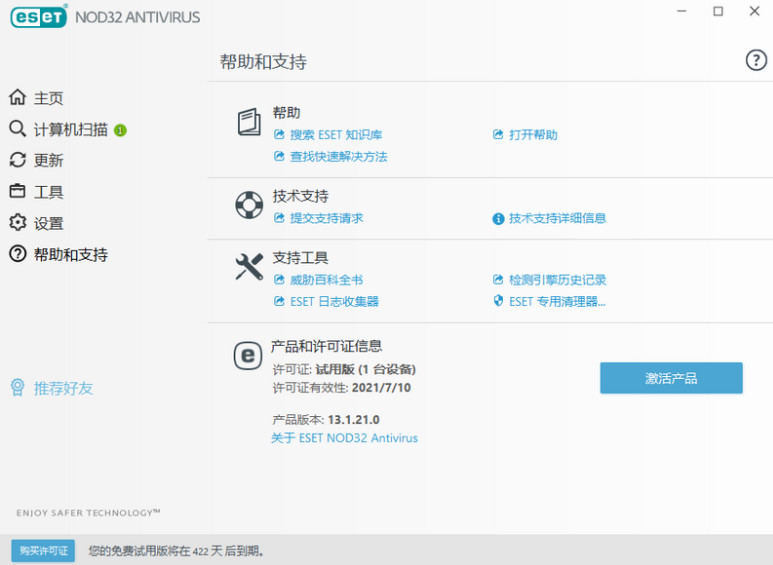Image resolution: width=773 pixels, height=565 pixels.
Task: Open the 威胁百科全书 link
Action: pyautogui.click(x=326, y=280)
